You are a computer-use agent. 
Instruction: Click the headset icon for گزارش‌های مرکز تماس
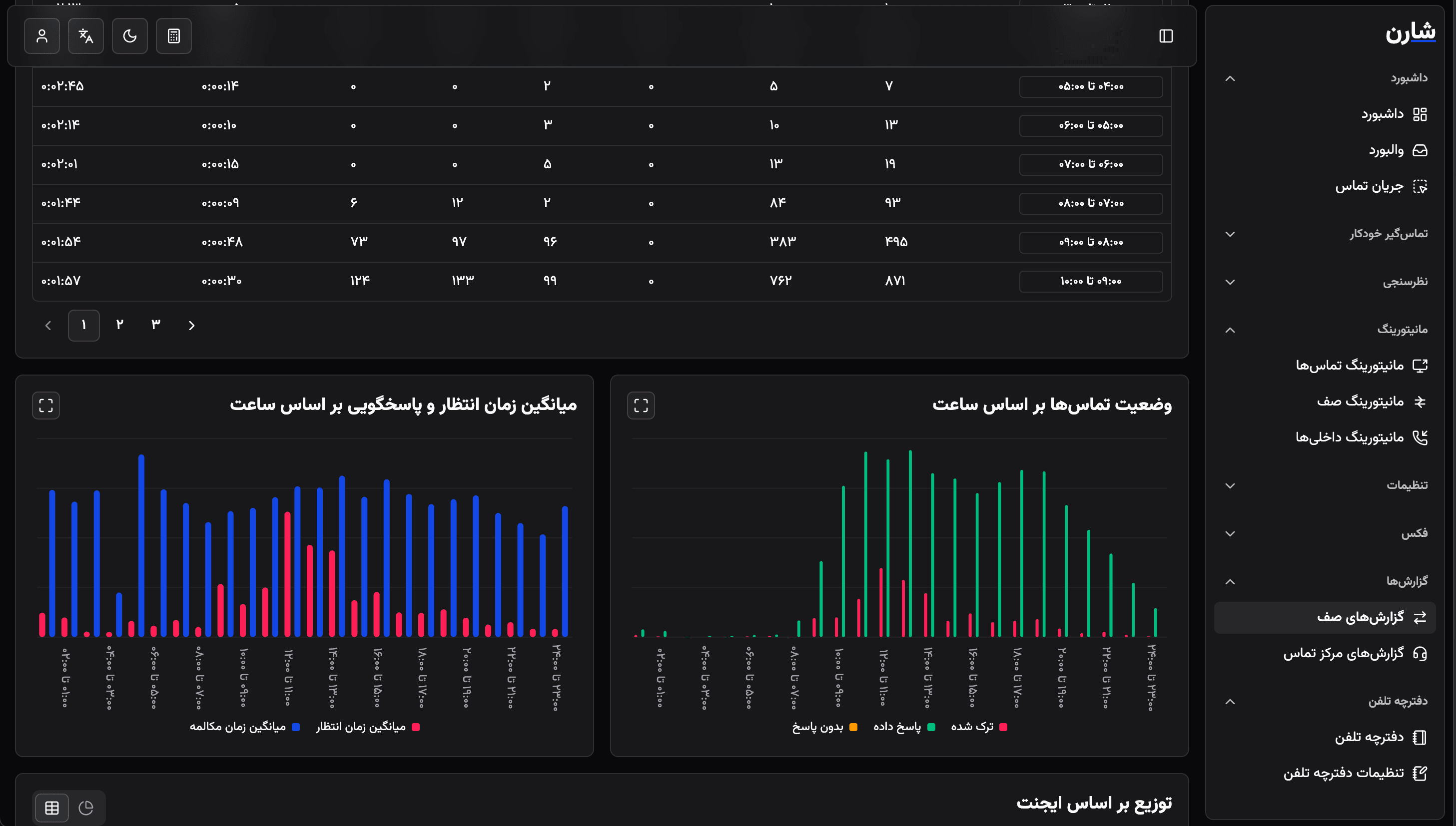click(x=1420, y=654)
